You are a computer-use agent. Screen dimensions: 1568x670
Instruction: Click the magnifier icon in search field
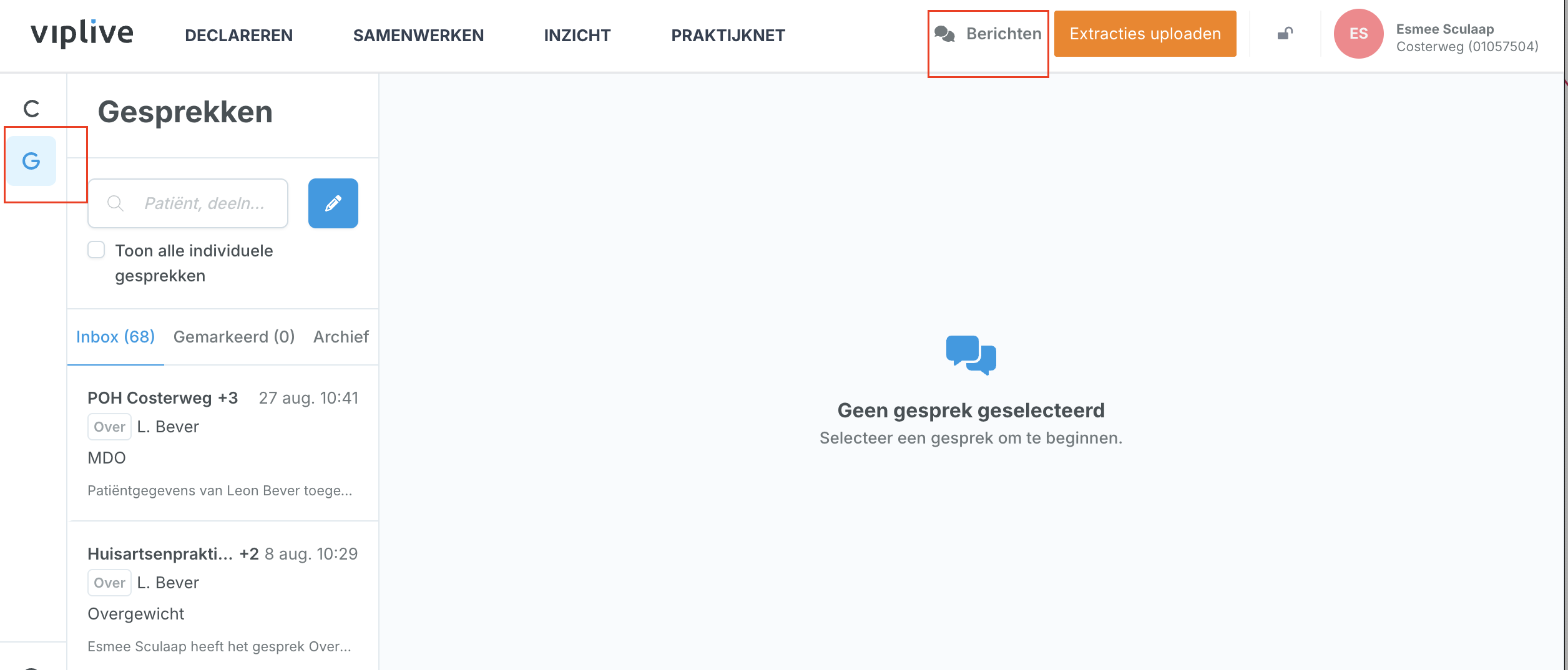pyautogui.click(x=115, y=203)
